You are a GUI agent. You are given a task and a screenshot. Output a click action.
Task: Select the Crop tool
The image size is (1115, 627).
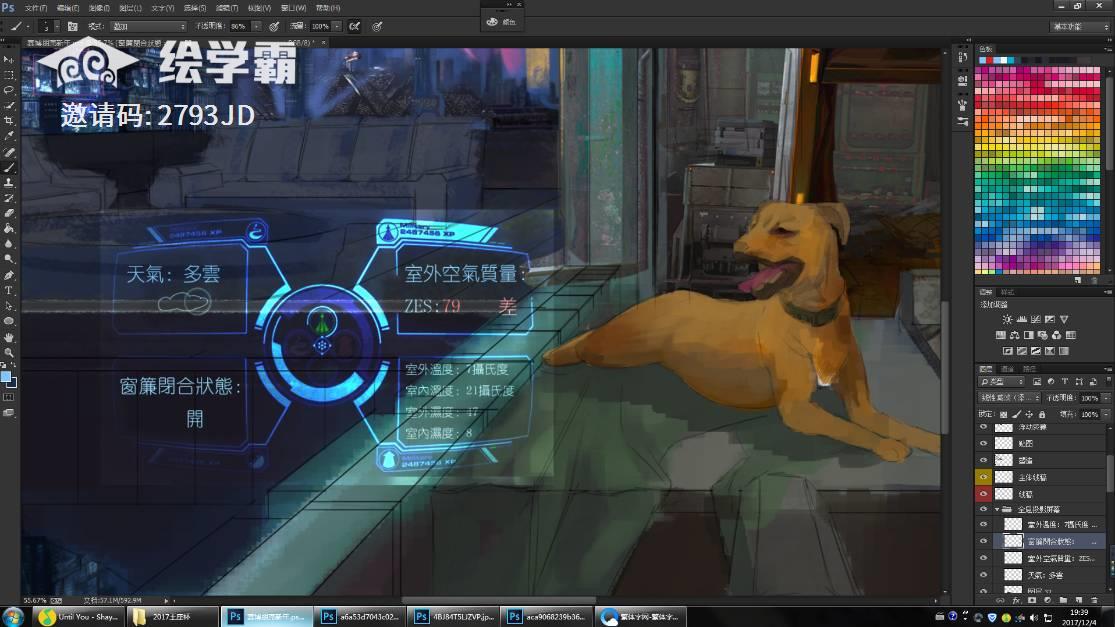point(9,121)
